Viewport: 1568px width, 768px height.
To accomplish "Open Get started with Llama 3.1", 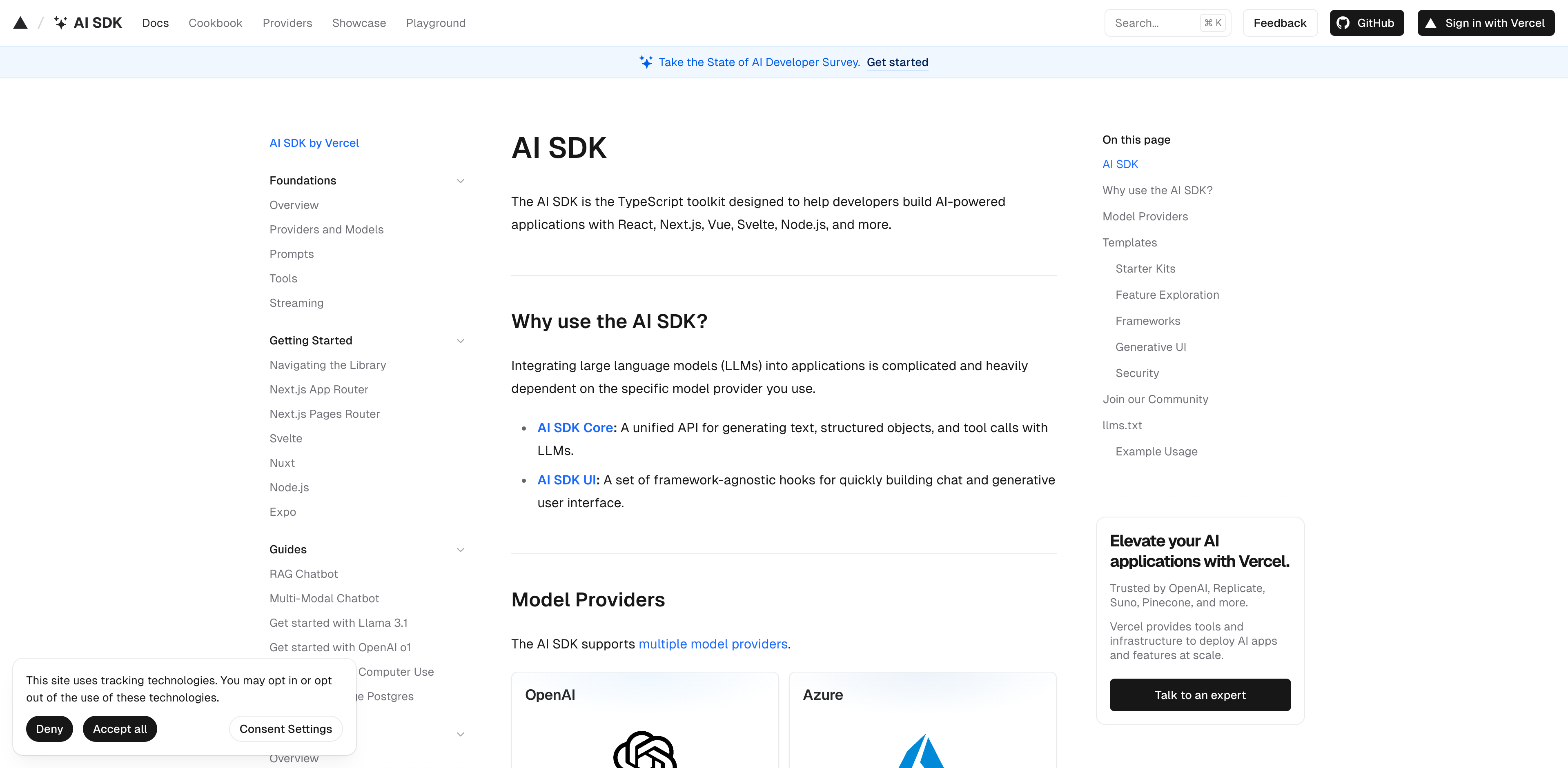I will pyautogui.click(x=339, y=623).
